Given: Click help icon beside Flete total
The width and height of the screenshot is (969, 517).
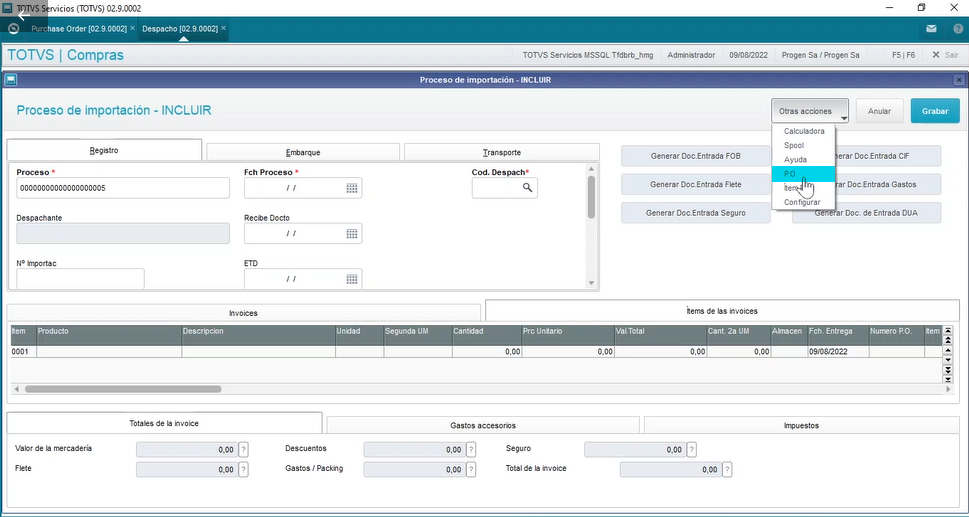Looking at the screenshot, I should [x=244, y=469].
